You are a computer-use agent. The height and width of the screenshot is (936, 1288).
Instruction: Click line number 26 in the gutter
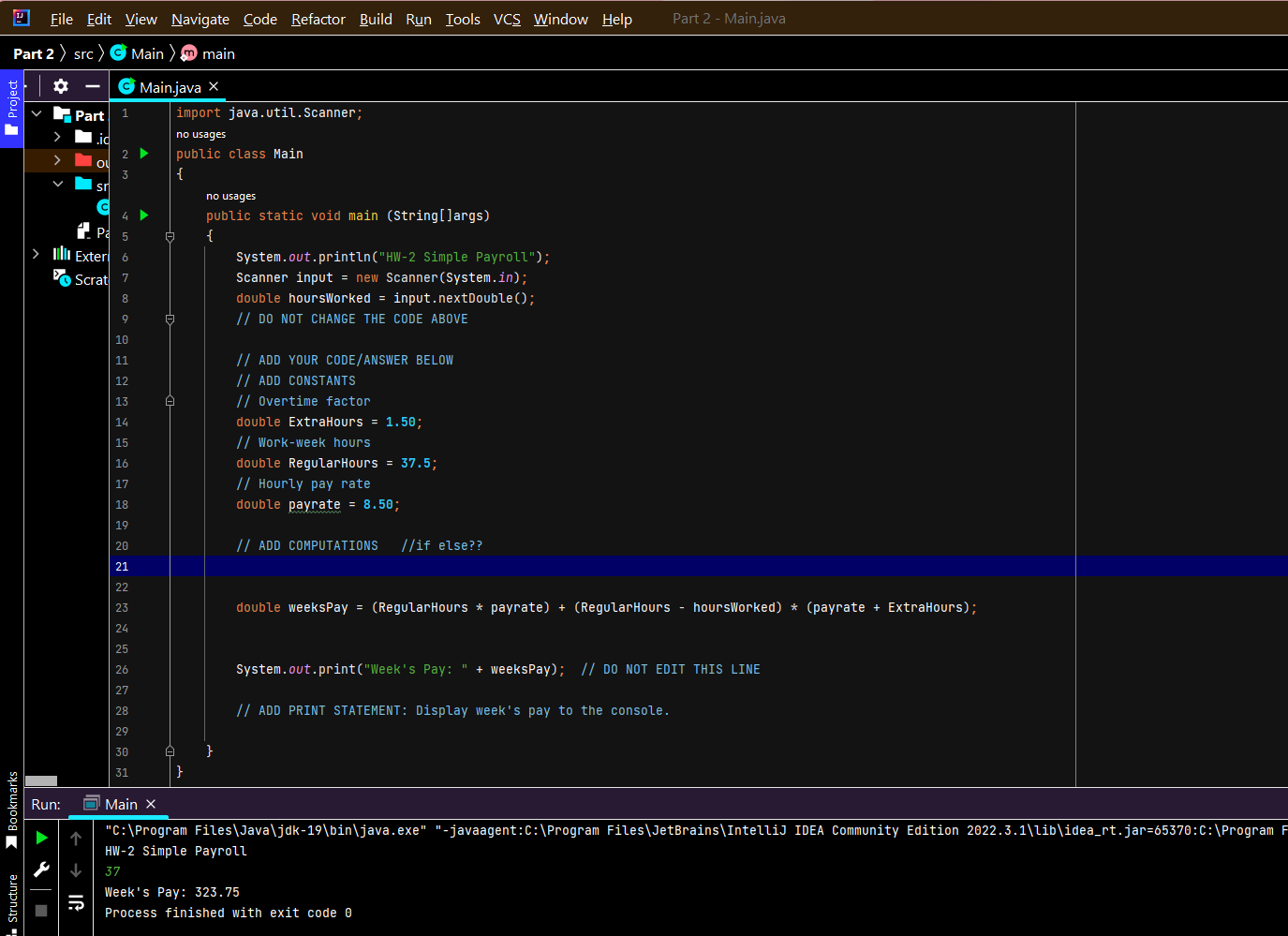click(x=122, y=669)
